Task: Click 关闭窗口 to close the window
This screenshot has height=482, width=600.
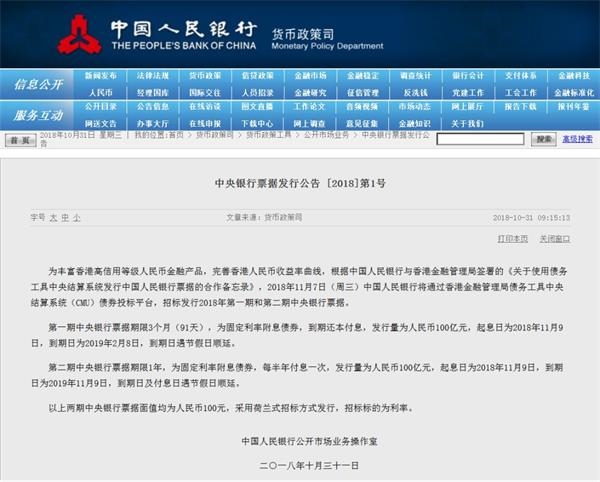Action: point(555,239)
